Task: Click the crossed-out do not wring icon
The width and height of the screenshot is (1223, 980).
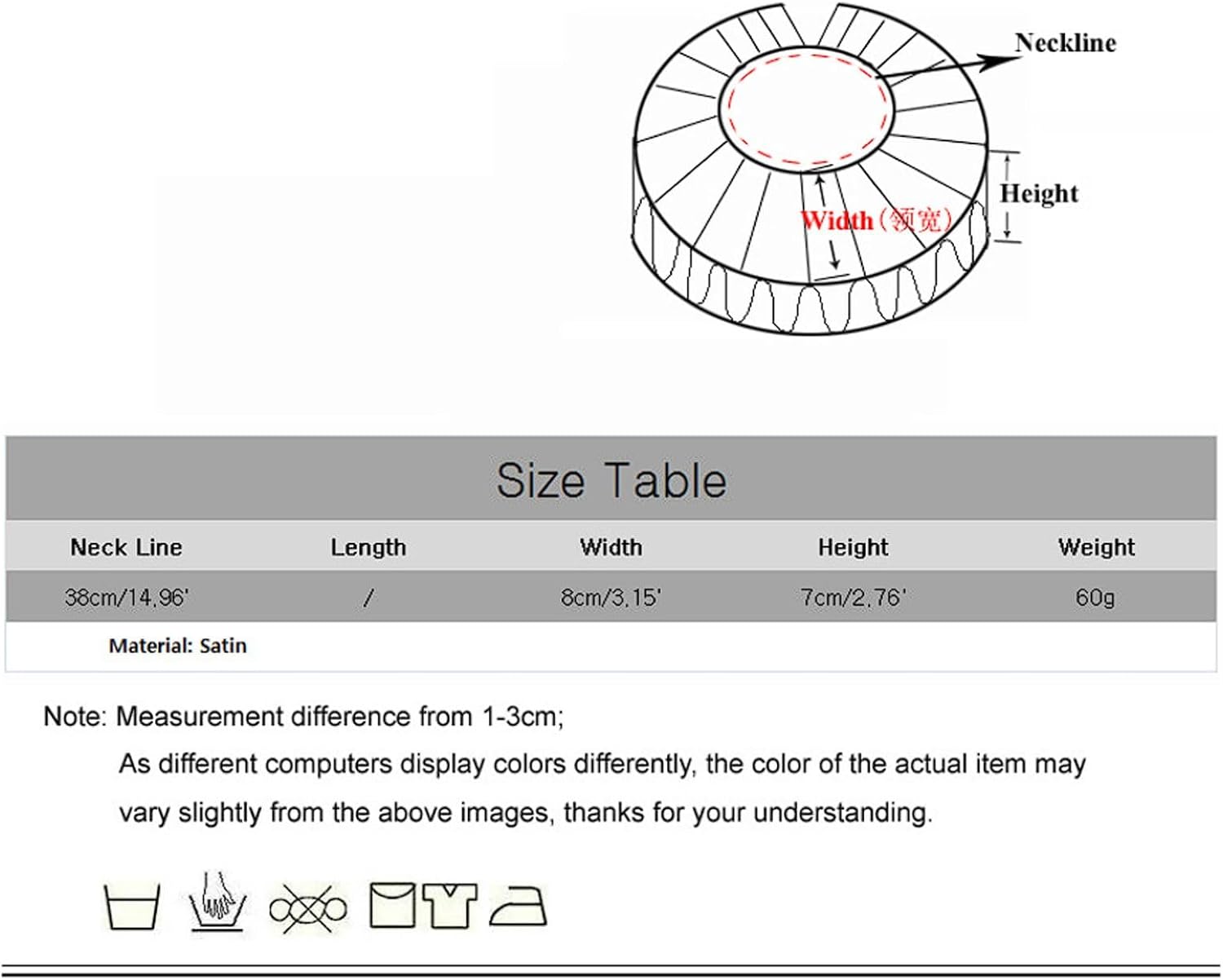Action: click(x=307, y=908)
